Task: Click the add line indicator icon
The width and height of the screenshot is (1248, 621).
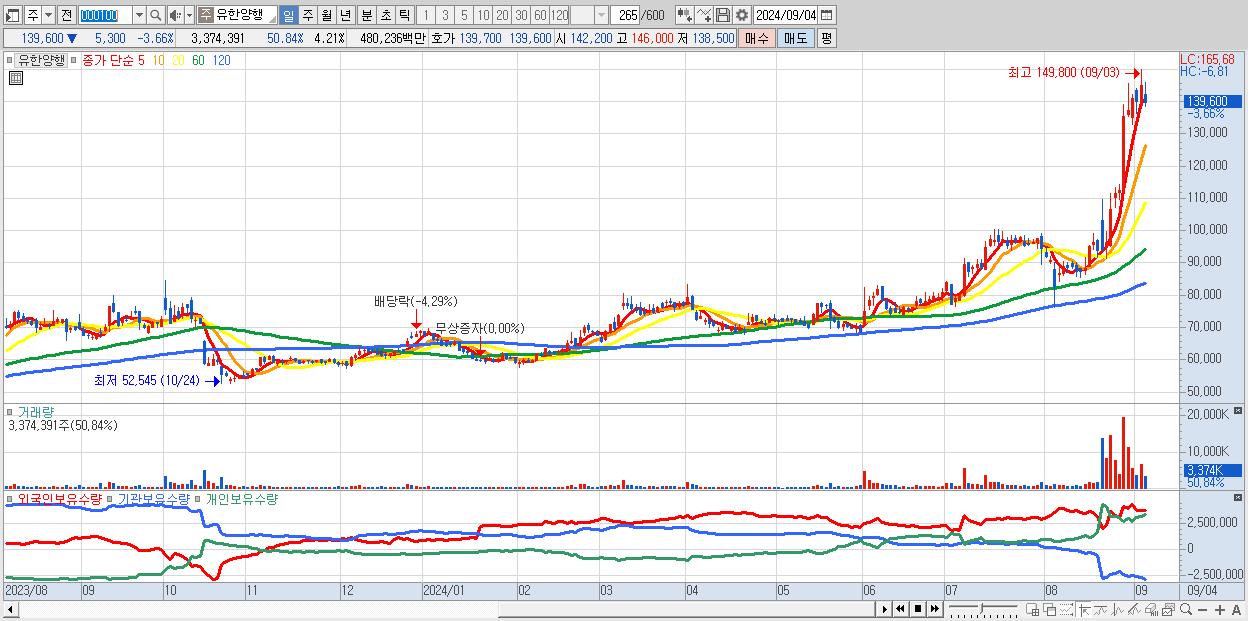Action: click(704, 15)
